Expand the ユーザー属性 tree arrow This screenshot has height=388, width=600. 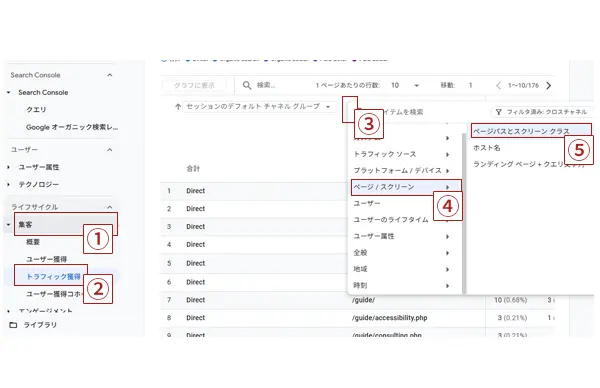point(8,167)
